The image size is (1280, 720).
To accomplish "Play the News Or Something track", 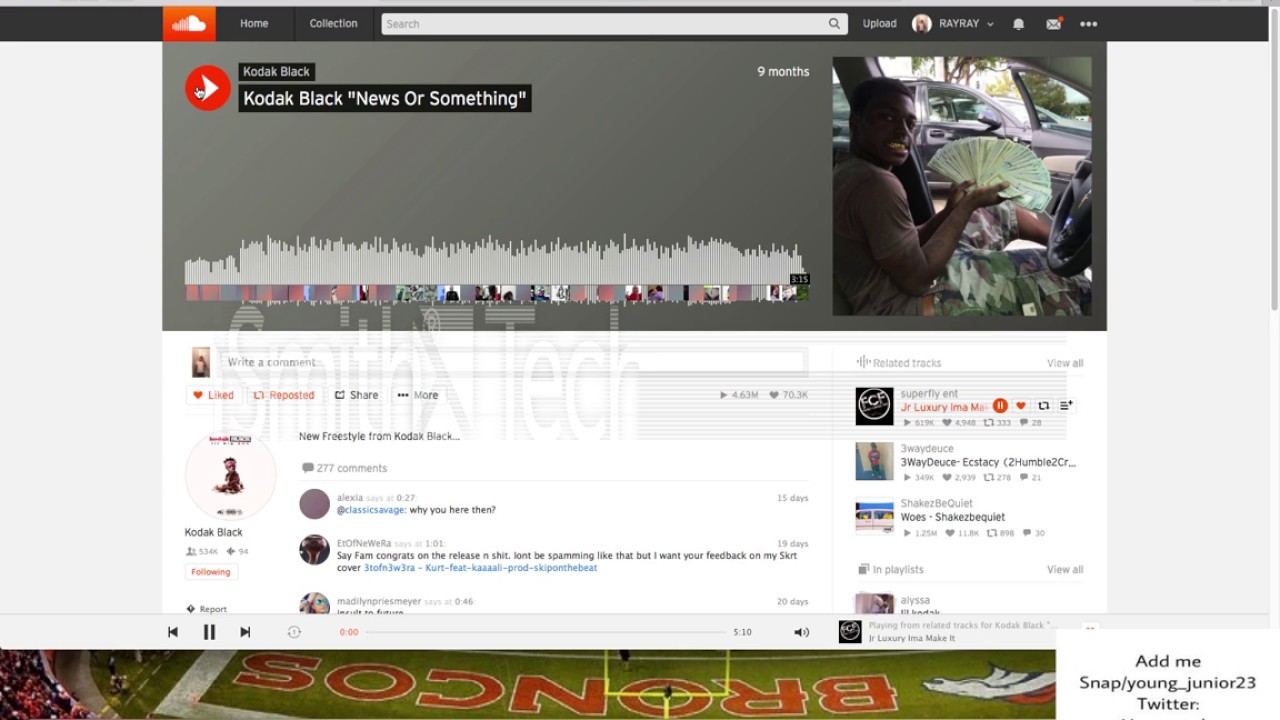I will tap(208, 88).
